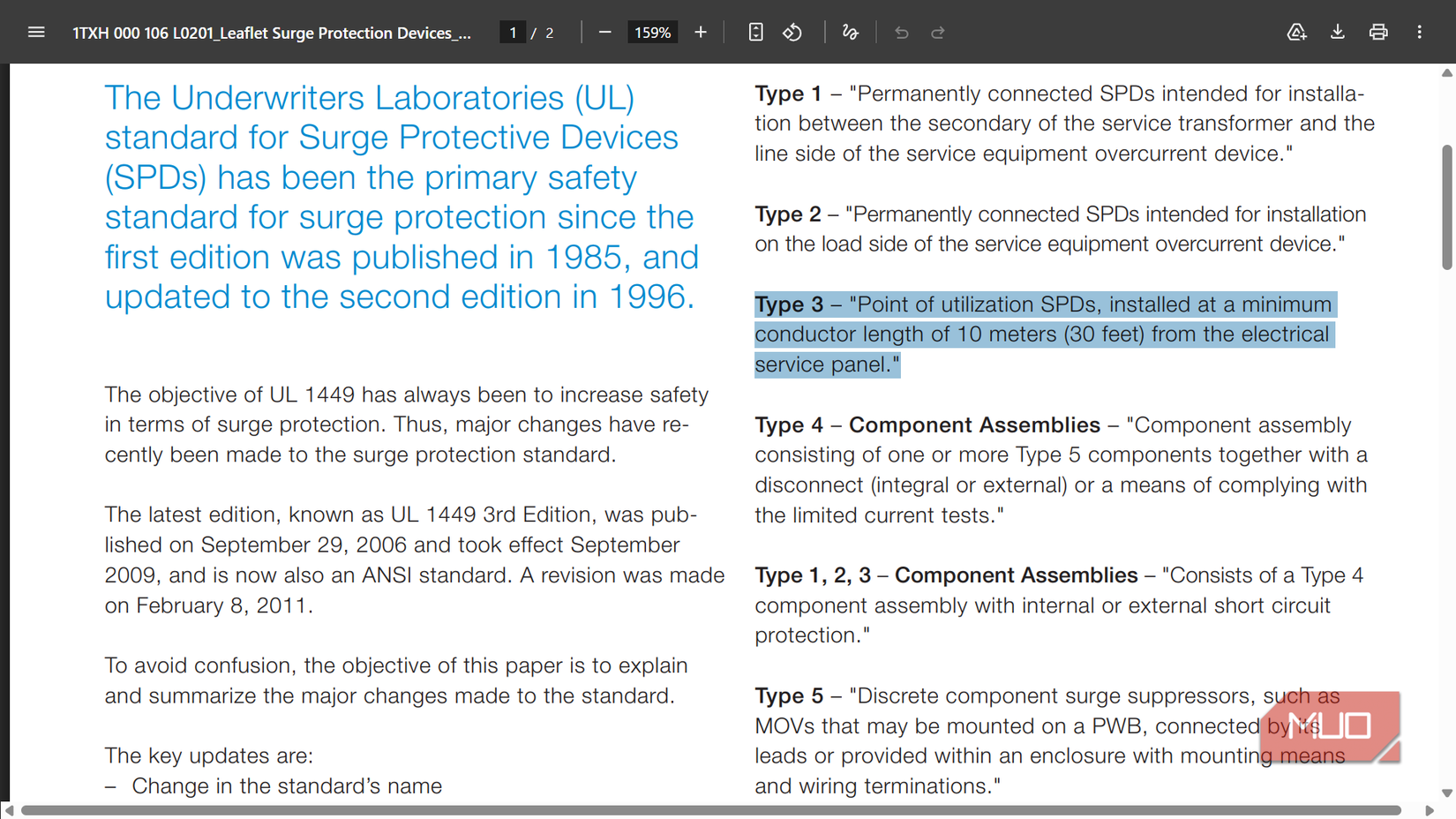
Task: Click the total page count '2'
Action: (x=549, y=33)
